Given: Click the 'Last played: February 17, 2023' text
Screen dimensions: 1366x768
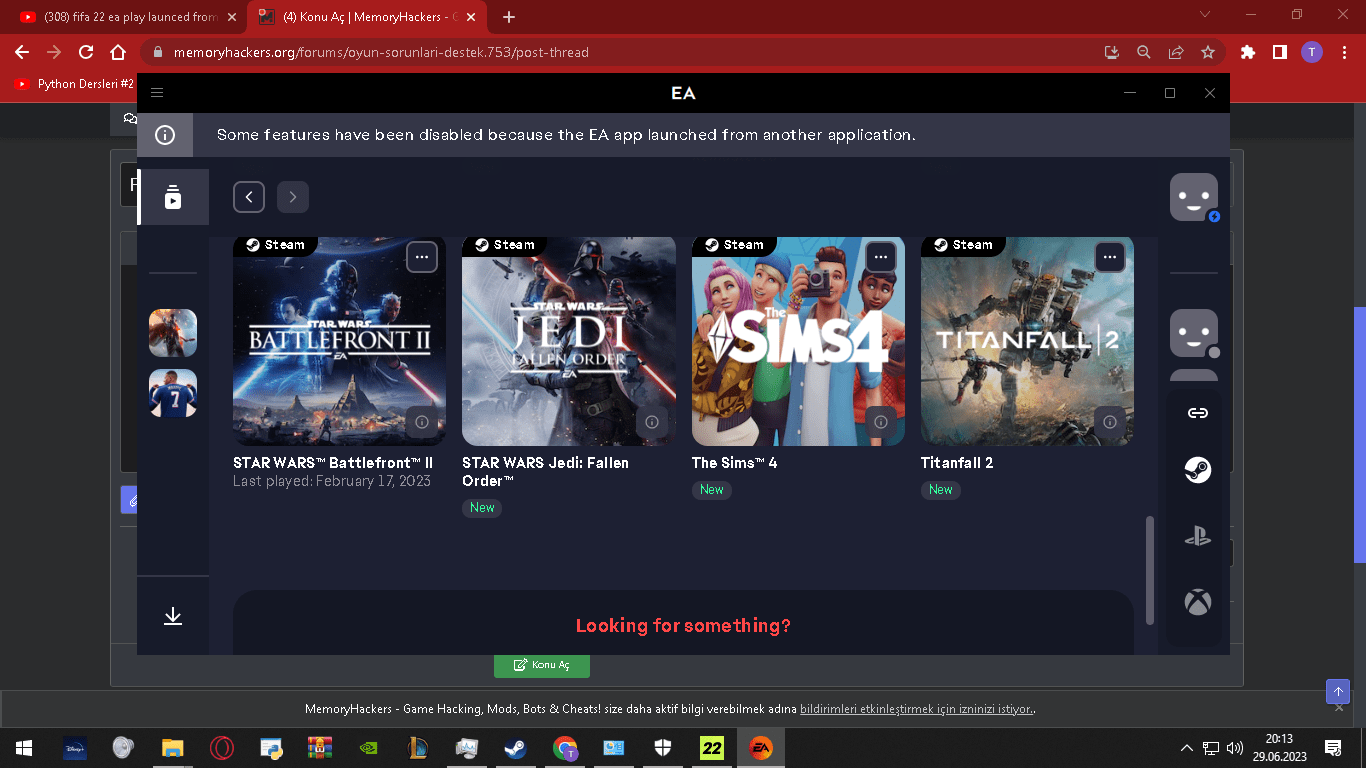Looking at the screenshot, I should tap(332, 481).
